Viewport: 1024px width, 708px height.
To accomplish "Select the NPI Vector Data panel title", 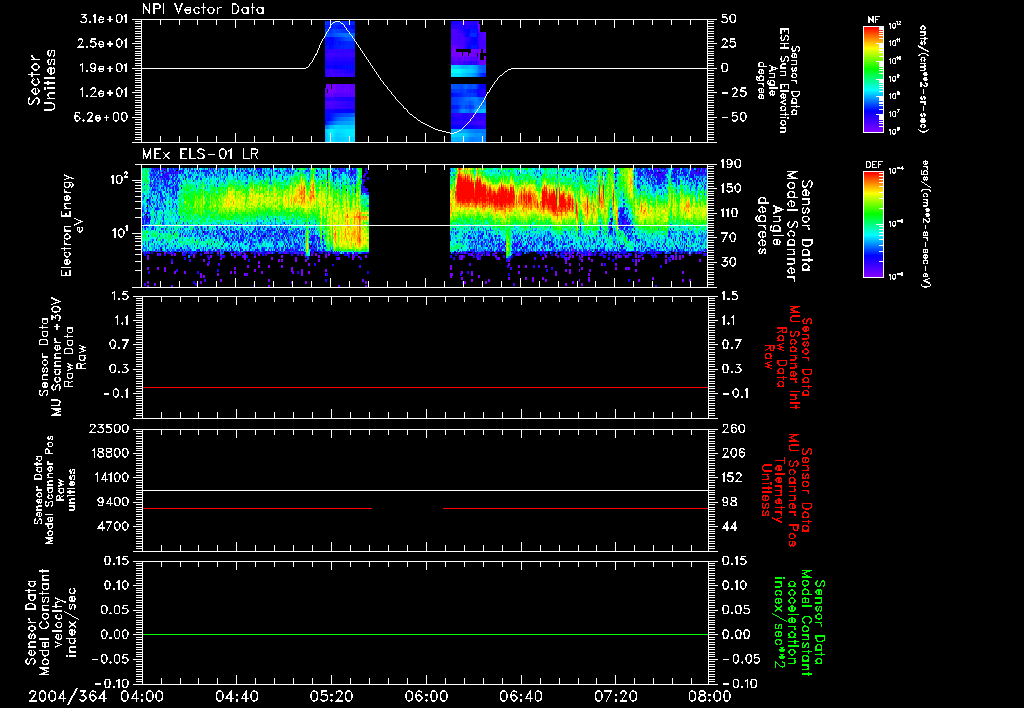I will click(203, 9).
